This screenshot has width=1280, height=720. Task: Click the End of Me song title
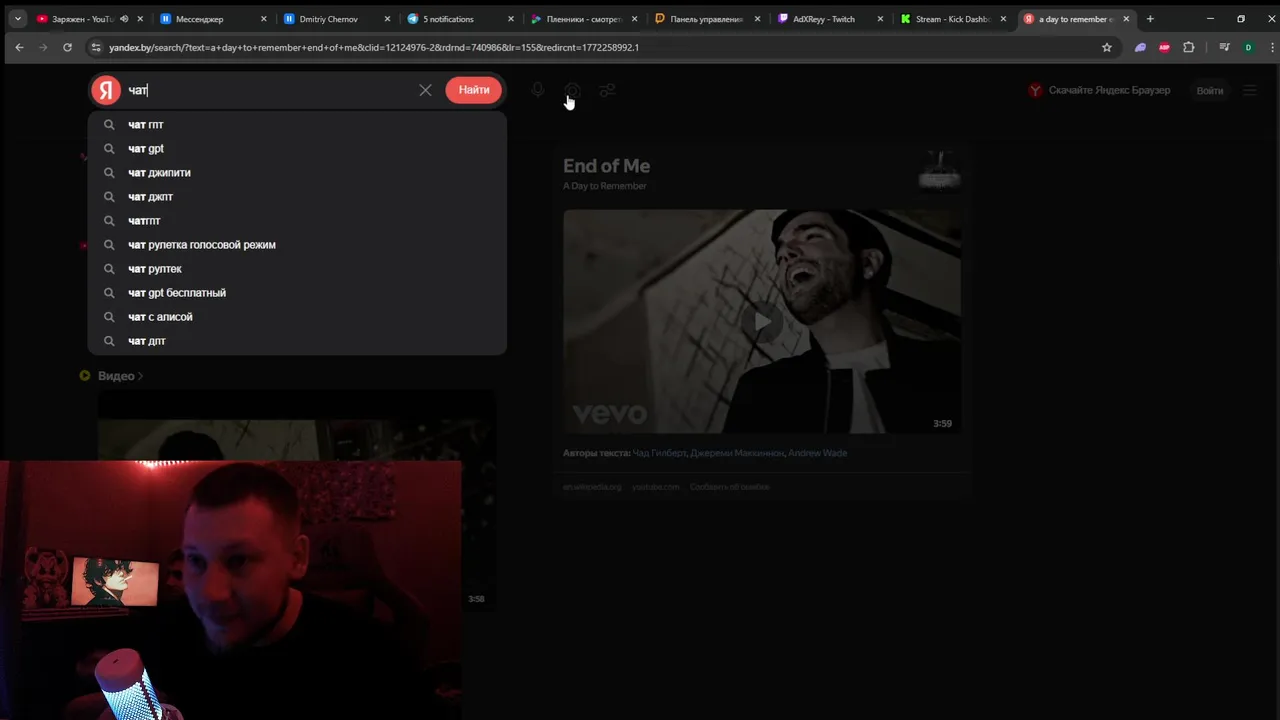606,166
